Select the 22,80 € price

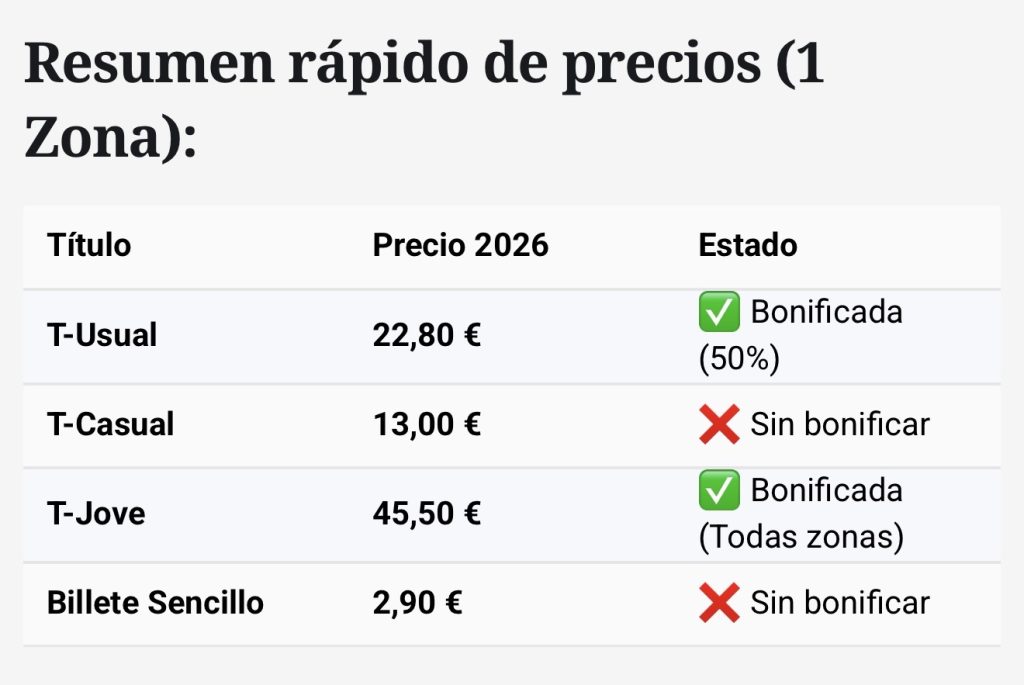click(x=427, y=335)
